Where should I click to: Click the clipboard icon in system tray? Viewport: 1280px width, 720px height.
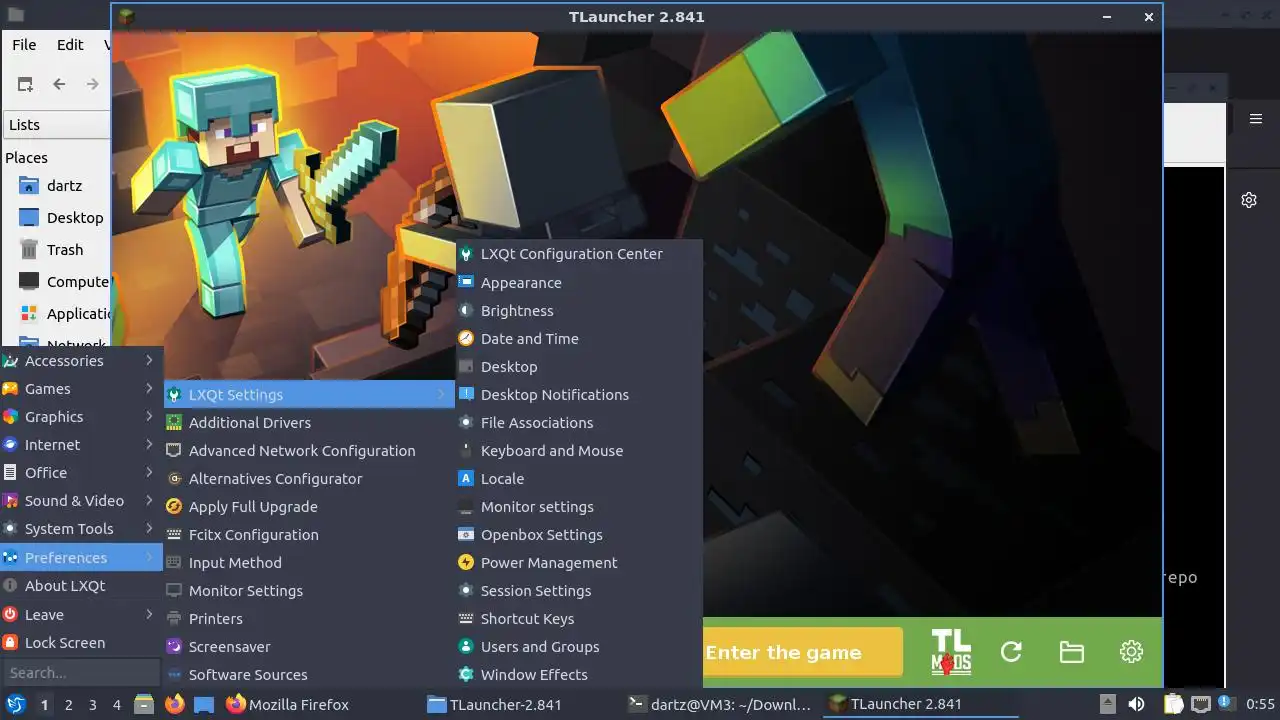(x=1174, y=704)
